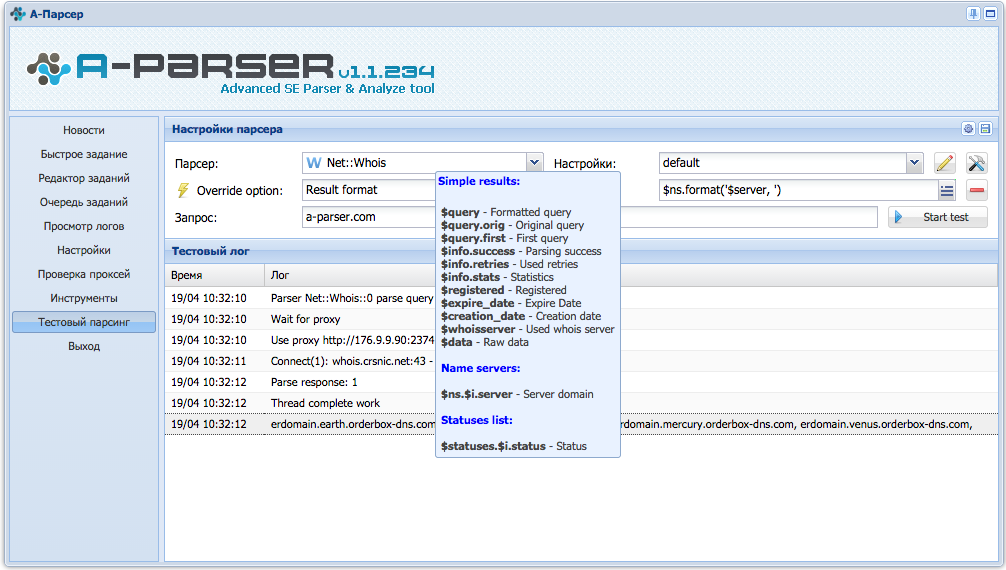Open Редактор заданий
The image size is (1006, 570).
click(x=83, y=178)
